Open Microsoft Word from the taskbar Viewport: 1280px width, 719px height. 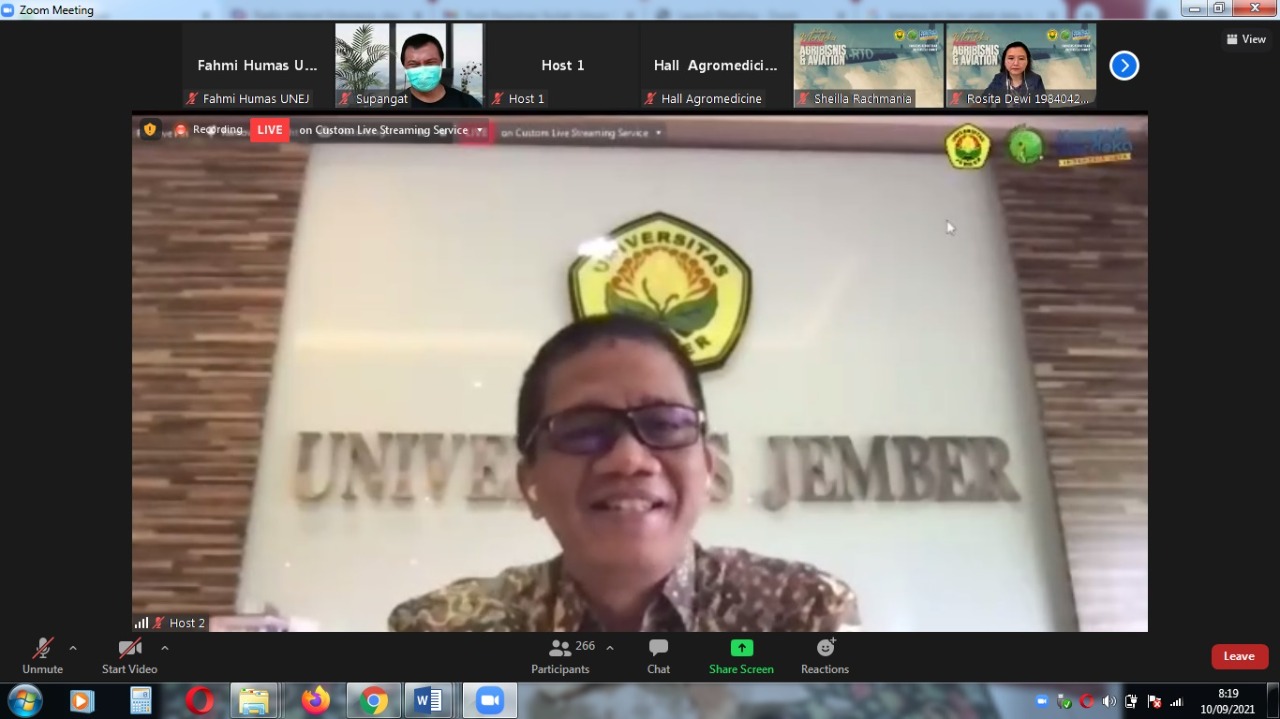(429, 701)
